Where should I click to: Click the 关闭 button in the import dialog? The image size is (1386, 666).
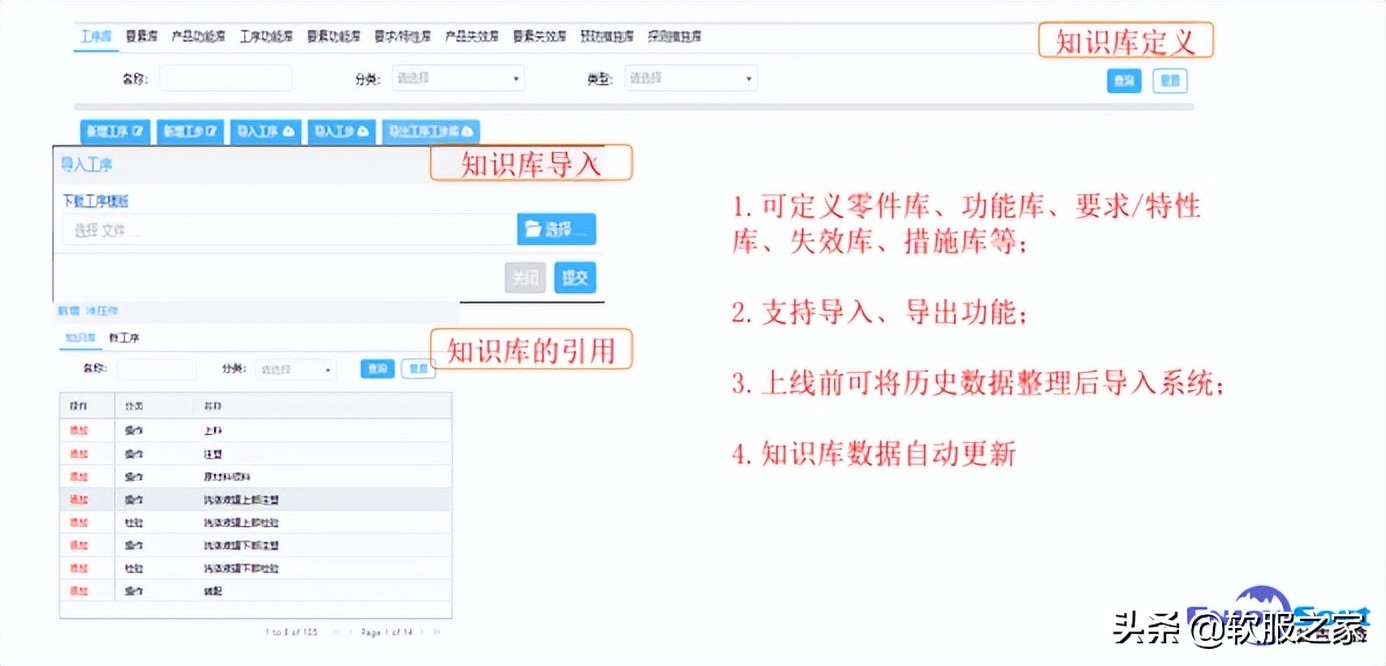(524, 278)
